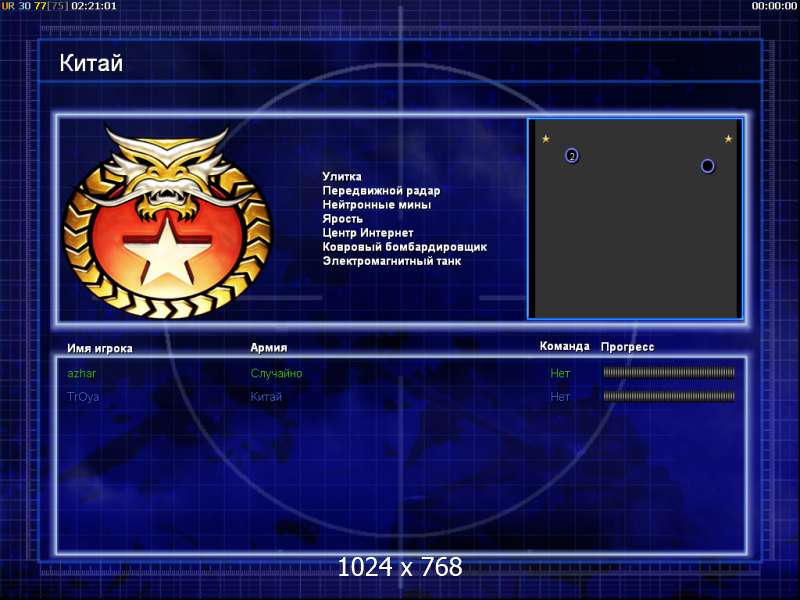This screenshot has width=800, height=600.
Task: Click the Ярость entry
Action: coord(342,219)
